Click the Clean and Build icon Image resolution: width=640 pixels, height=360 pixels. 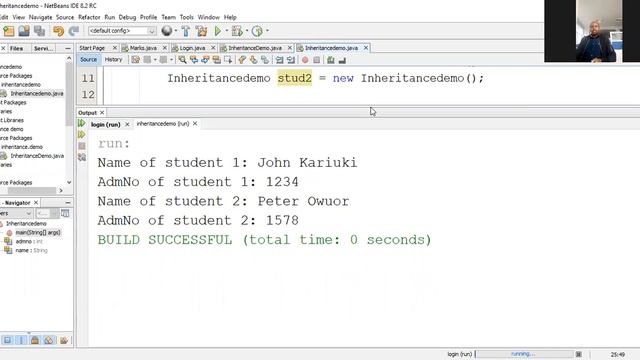tap(201, 31)
